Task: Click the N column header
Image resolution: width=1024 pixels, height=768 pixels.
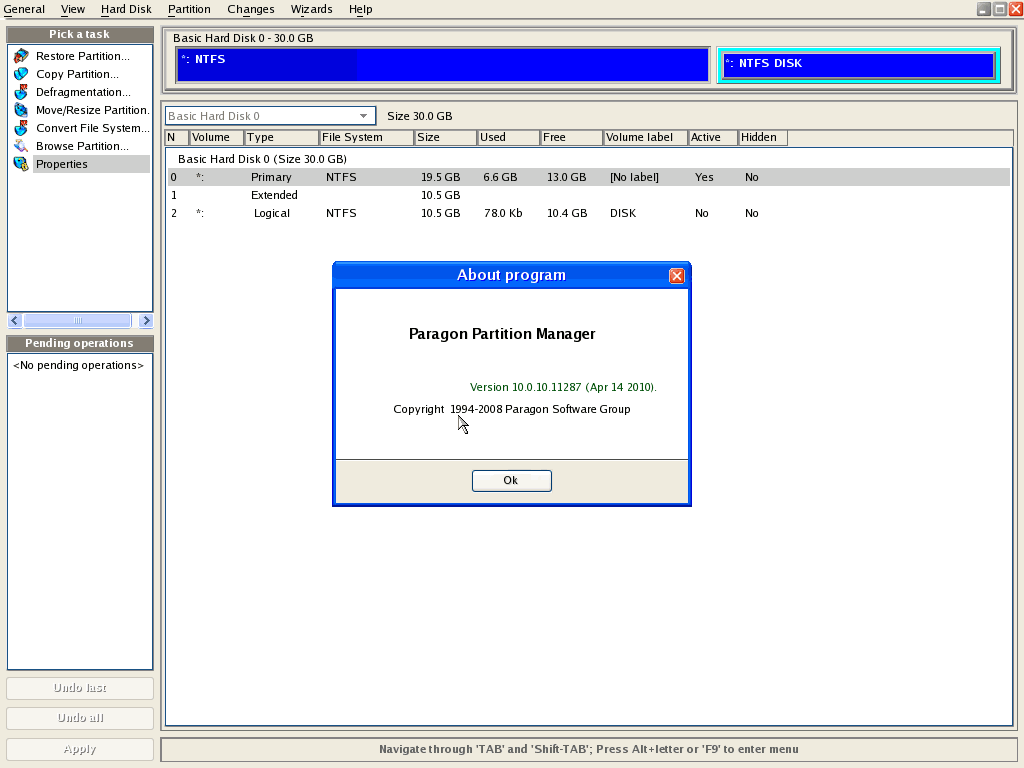Action: [x=177, y=137]
